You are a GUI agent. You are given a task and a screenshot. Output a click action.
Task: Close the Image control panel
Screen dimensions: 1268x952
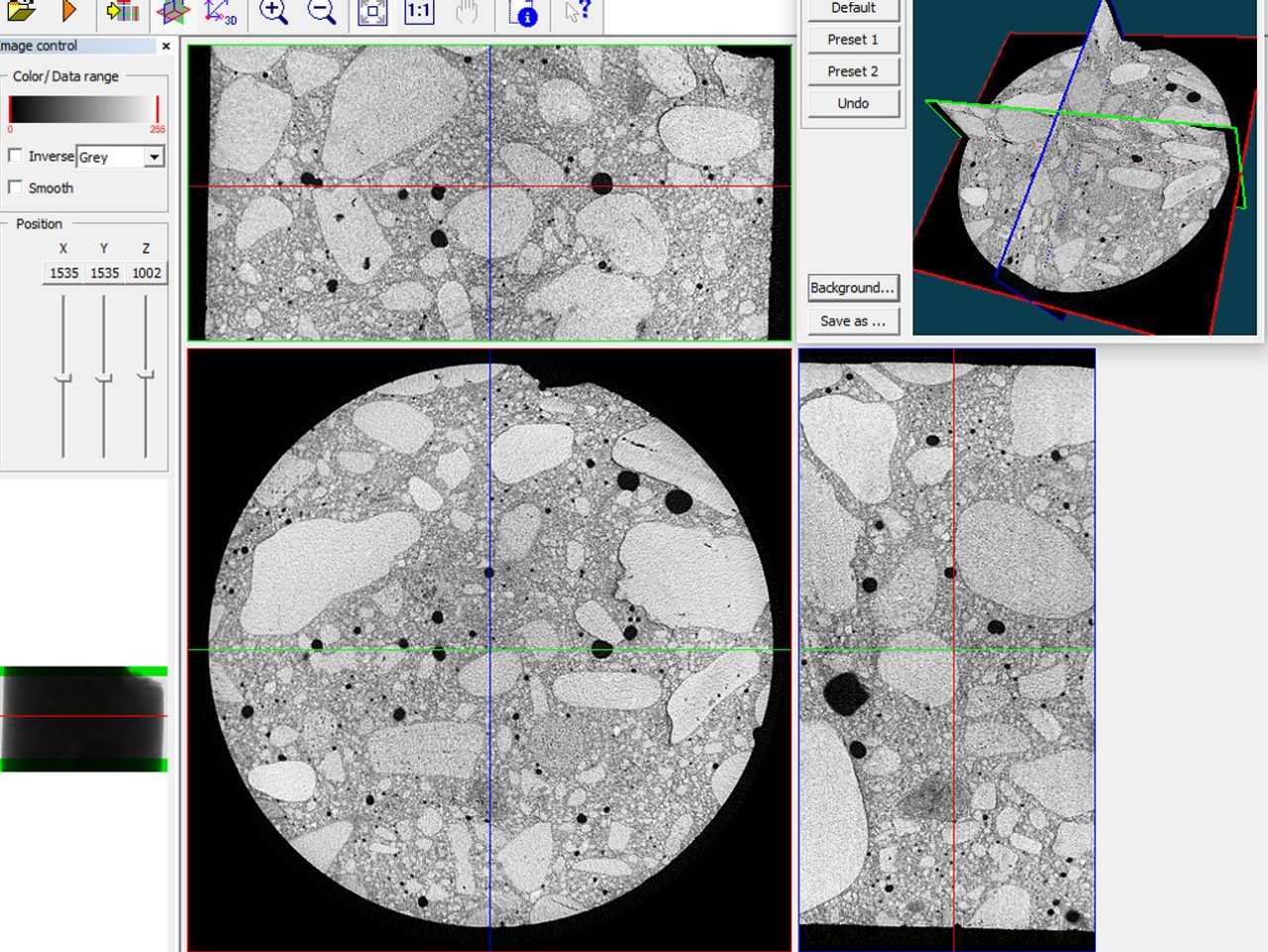pyautogui.click(x=165, y=46)
